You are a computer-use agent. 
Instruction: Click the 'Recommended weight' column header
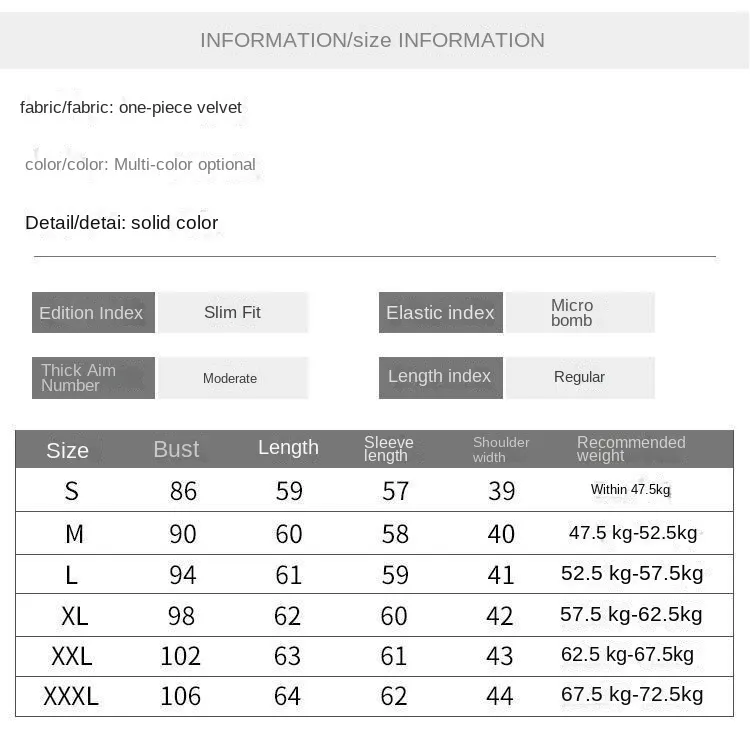631,449
